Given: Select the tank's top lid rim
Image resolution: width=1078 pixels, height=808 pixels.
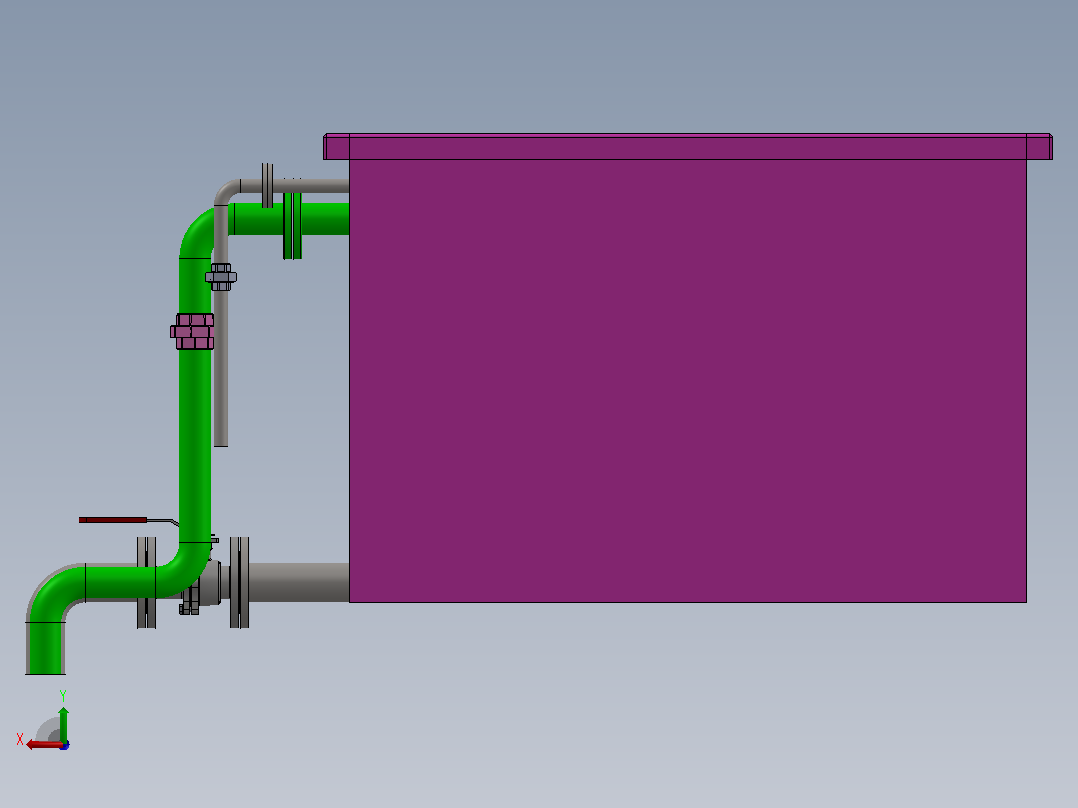Looking at the screenshot, I should 688,146.
